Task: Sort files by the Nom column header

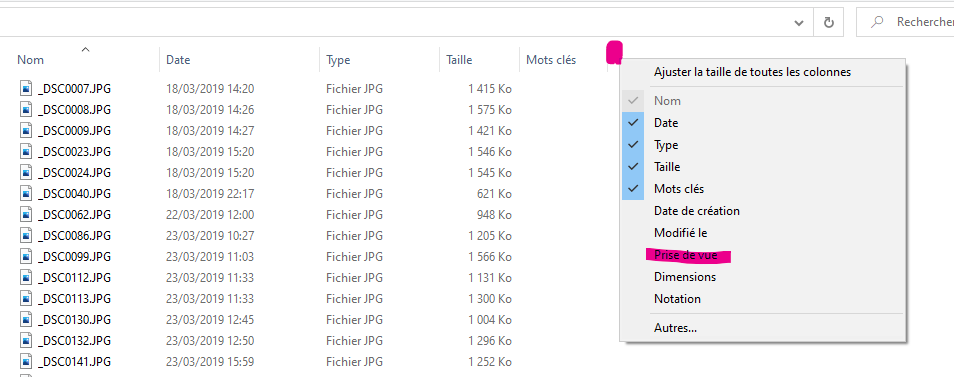Action: (30, 60)
